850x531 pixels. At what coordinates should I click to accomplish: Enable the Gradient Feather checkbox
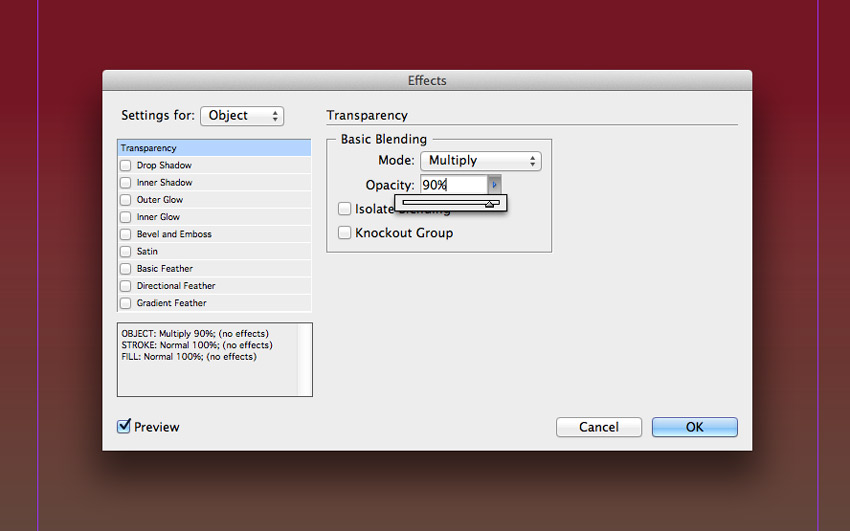pyautogui.click(x=126, y=303)
